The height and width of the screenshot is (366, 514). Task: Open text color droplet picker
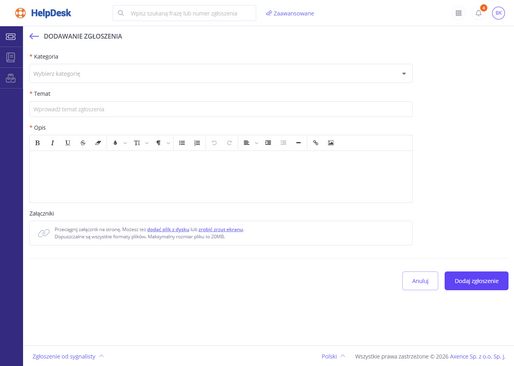(x=115, y=143)
